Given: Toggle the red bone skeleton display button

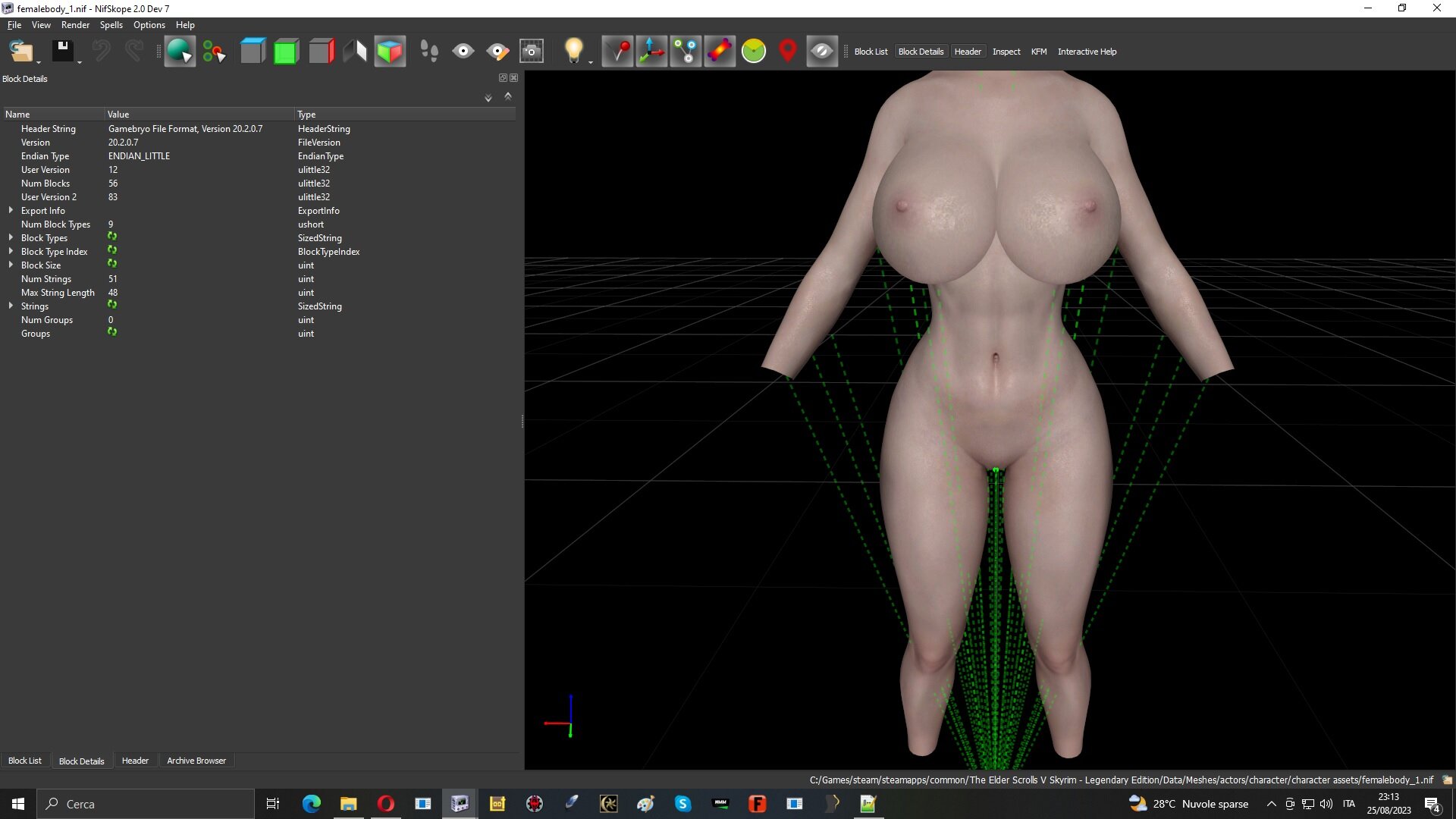Looking at the screenshot, I should point(720,52).
